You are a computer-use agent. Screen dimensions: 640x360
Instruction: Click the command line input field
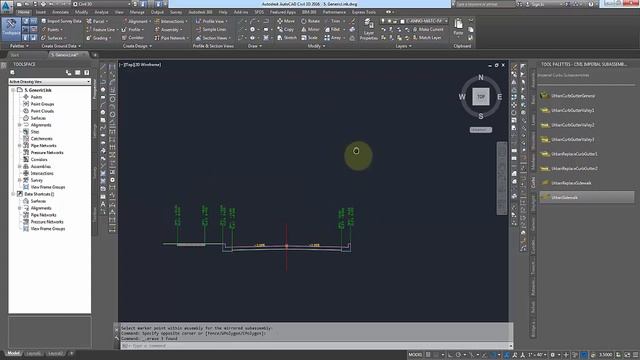pos(316,346)
